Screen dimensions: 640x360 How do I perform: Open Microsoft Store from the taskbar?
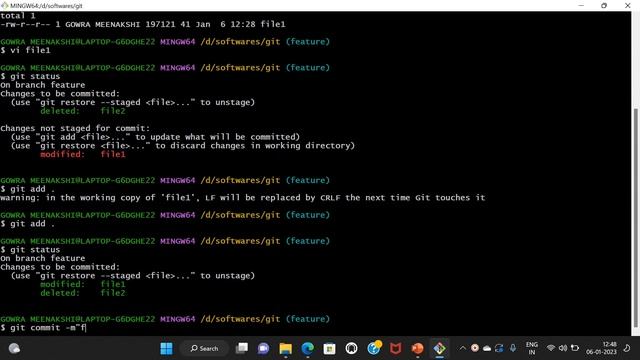tap(329, 349)
